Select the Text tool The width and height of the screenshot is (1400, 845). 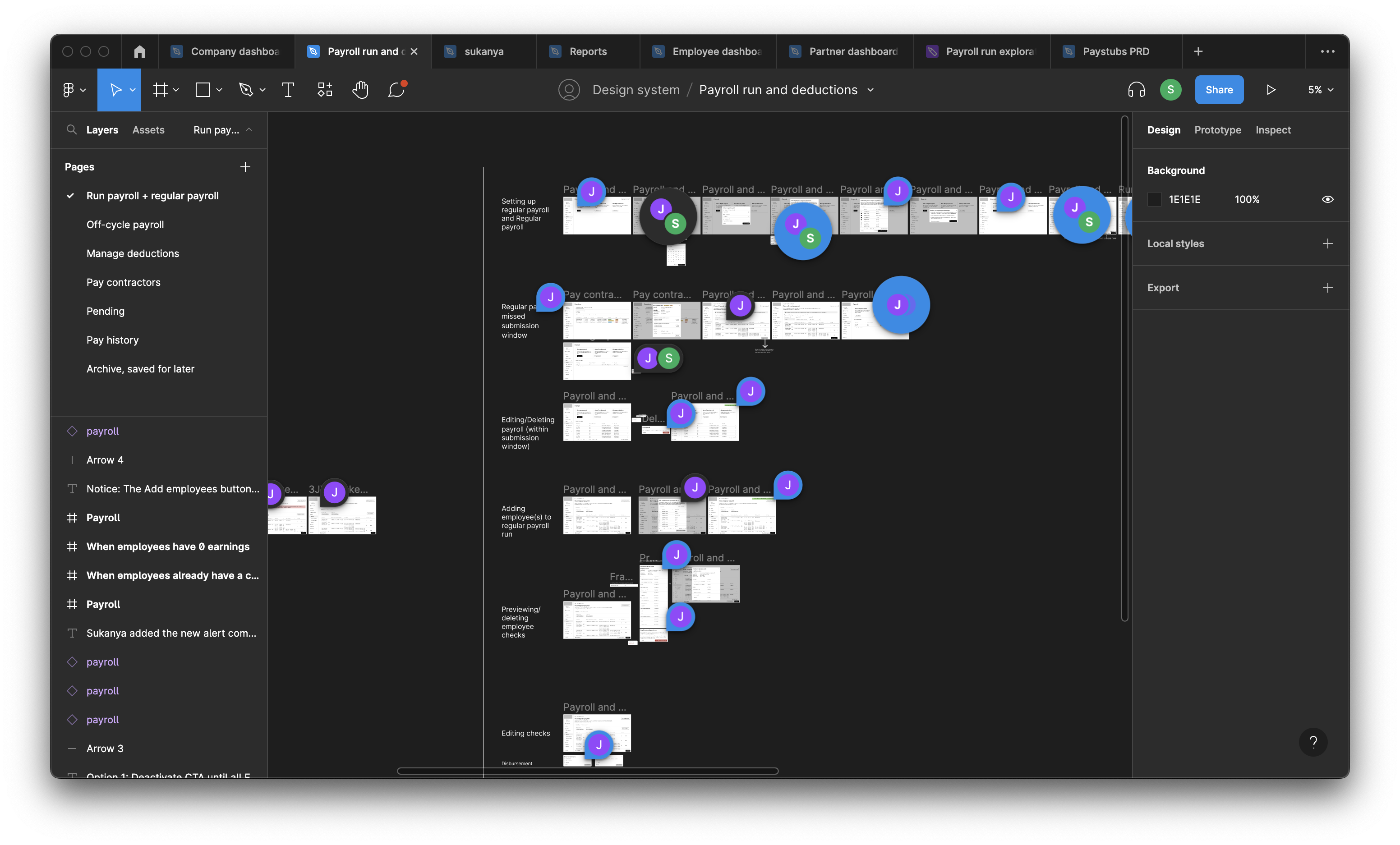pos(288,90)
